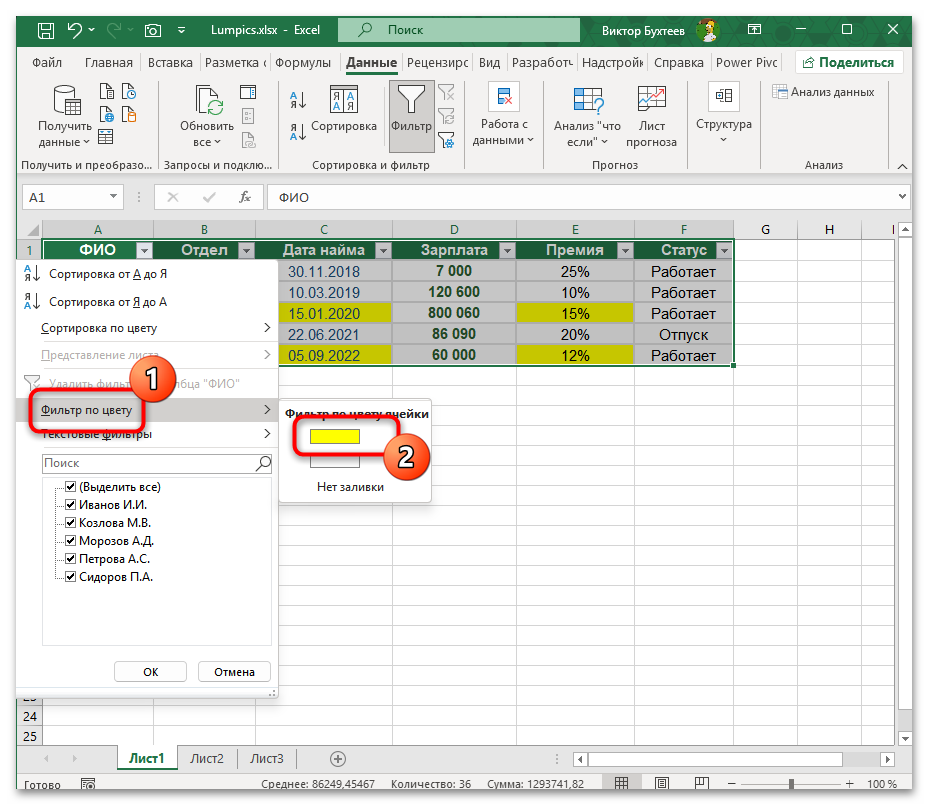Click the Отмена button
Screen dimensions: 928x805
(x=234, y=672)
